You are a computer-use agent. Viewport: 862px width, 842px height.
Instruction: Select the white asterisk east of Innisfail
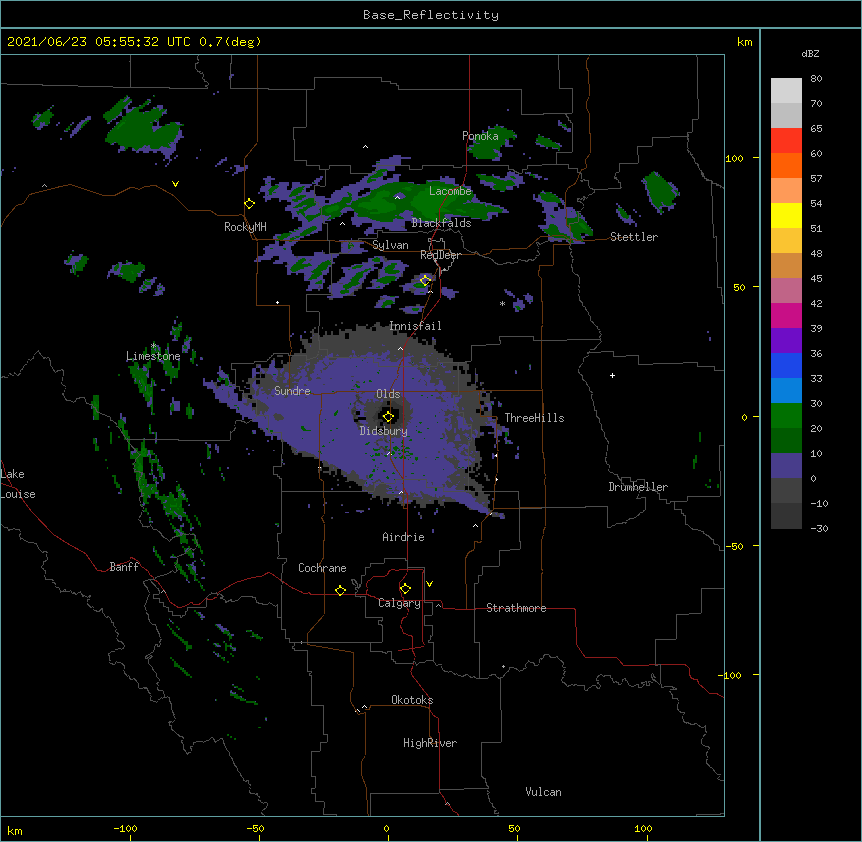pos(502,303)
